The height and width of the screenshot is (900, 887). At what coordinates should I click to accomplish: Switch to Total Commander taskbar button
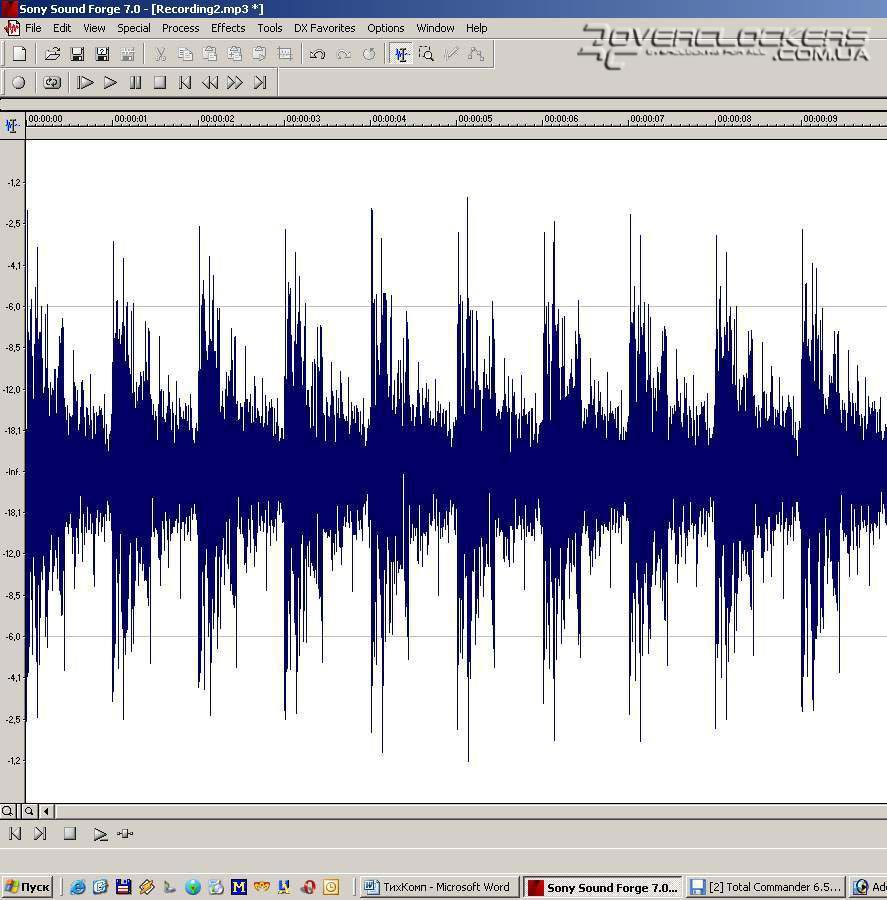766,887
